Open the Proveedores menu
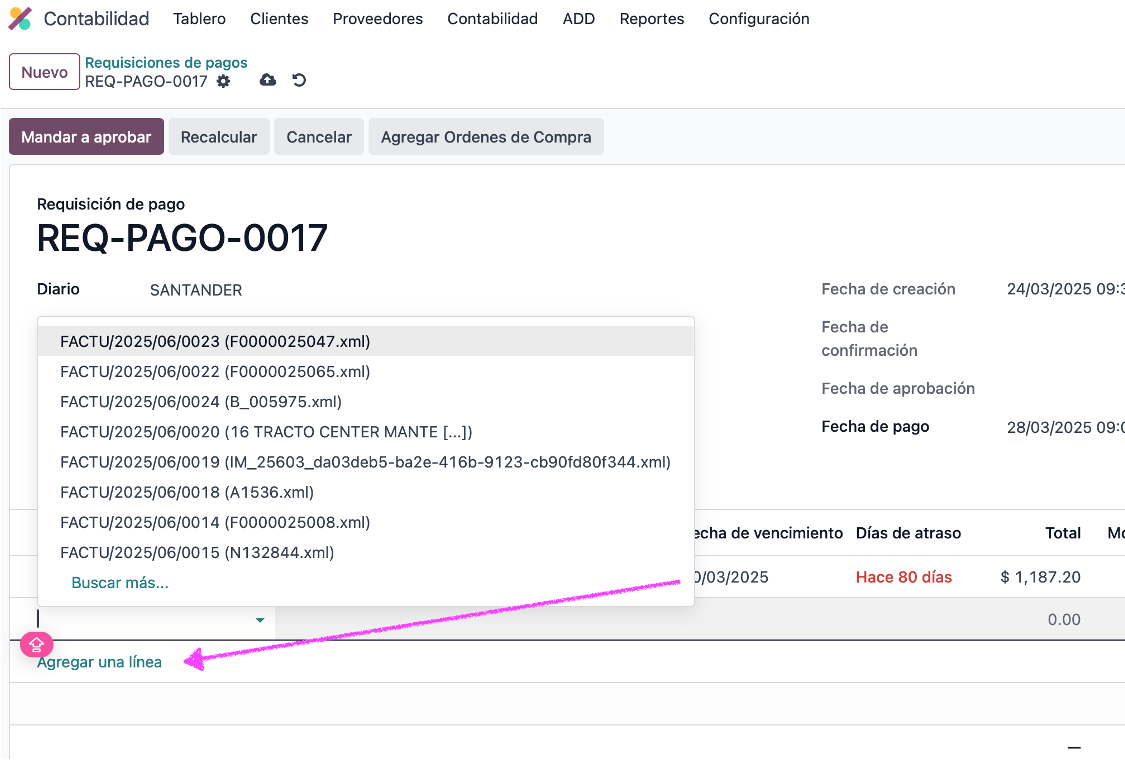Viewport: 1125px width, 760px height. [377, 19]
